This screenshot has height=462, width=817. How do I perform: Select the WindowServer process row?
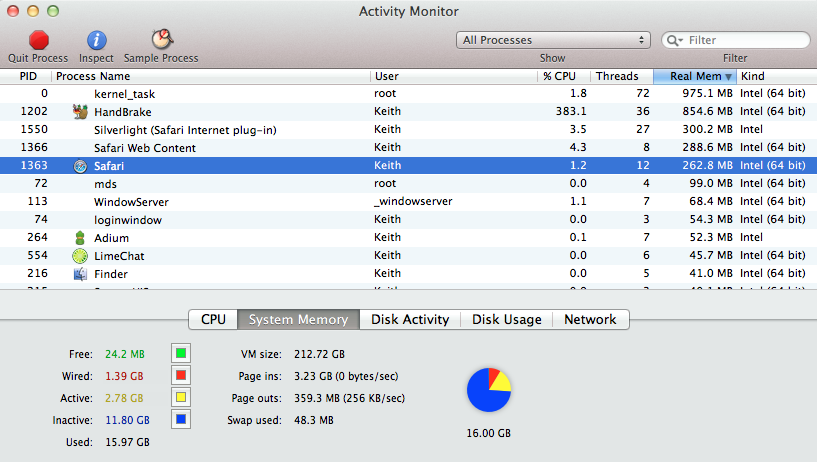(x=408, y=202)
